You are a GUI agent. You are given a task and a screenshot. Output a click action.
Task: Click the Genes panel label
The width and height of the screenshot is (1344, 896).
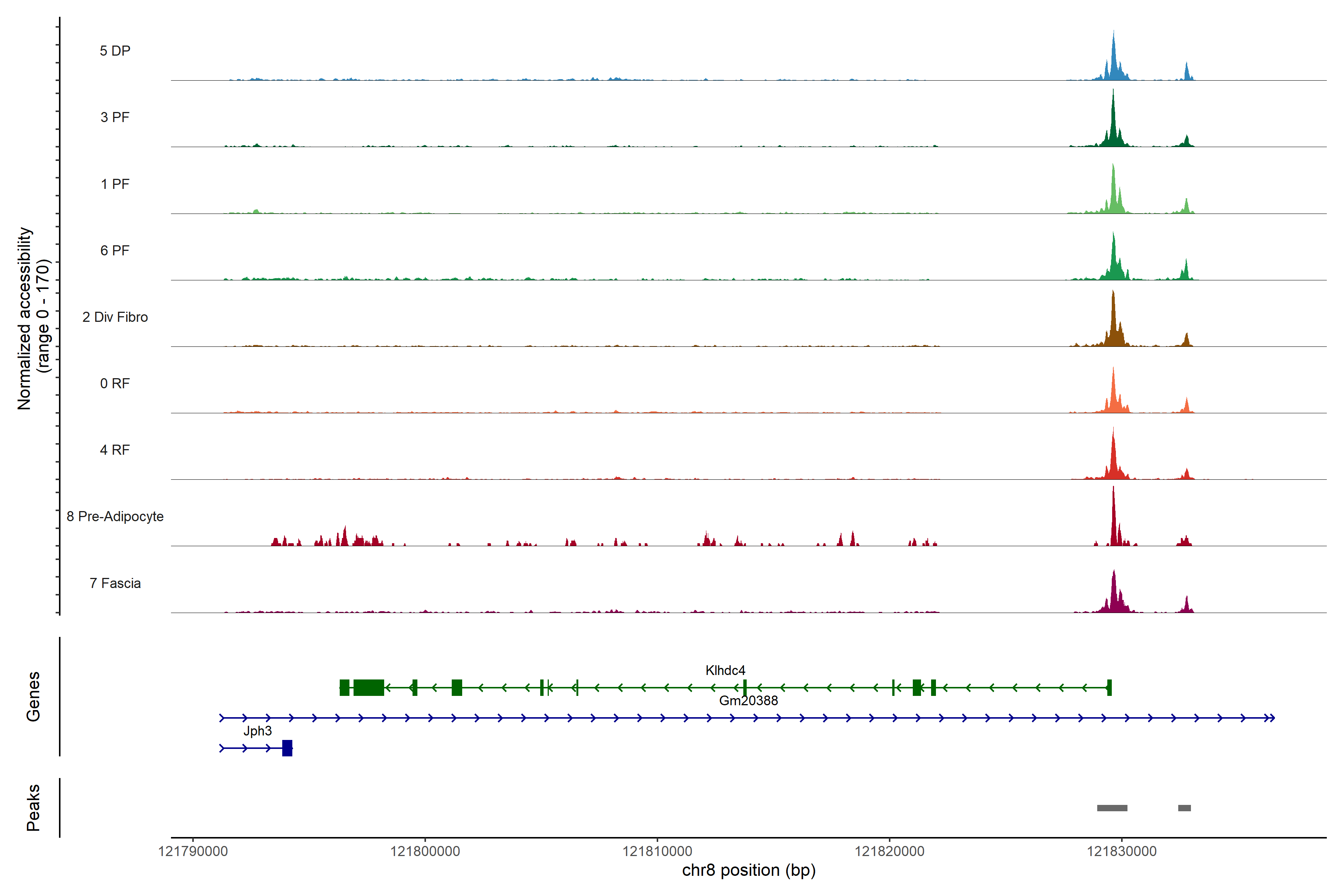tap(33, 697)
